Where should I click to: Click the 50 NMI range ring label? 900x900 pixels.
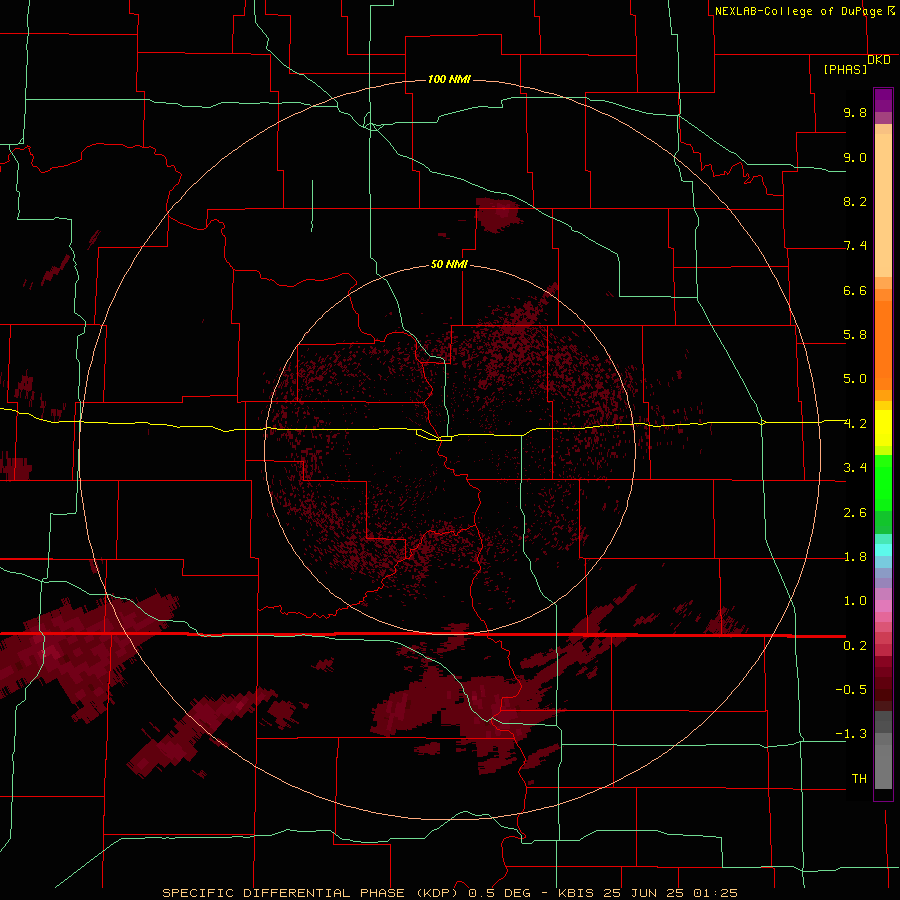tap(449, 264)
